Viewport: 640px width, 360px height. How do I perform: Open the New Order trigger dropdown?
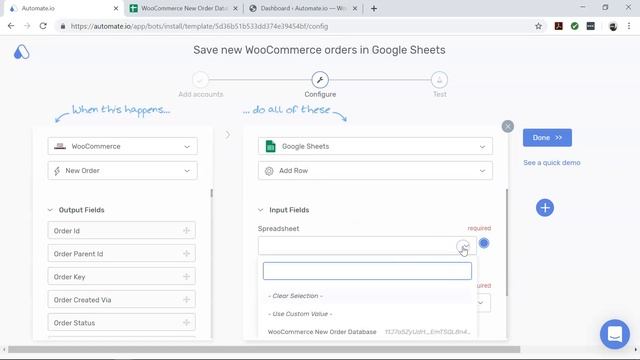[122, 171]
